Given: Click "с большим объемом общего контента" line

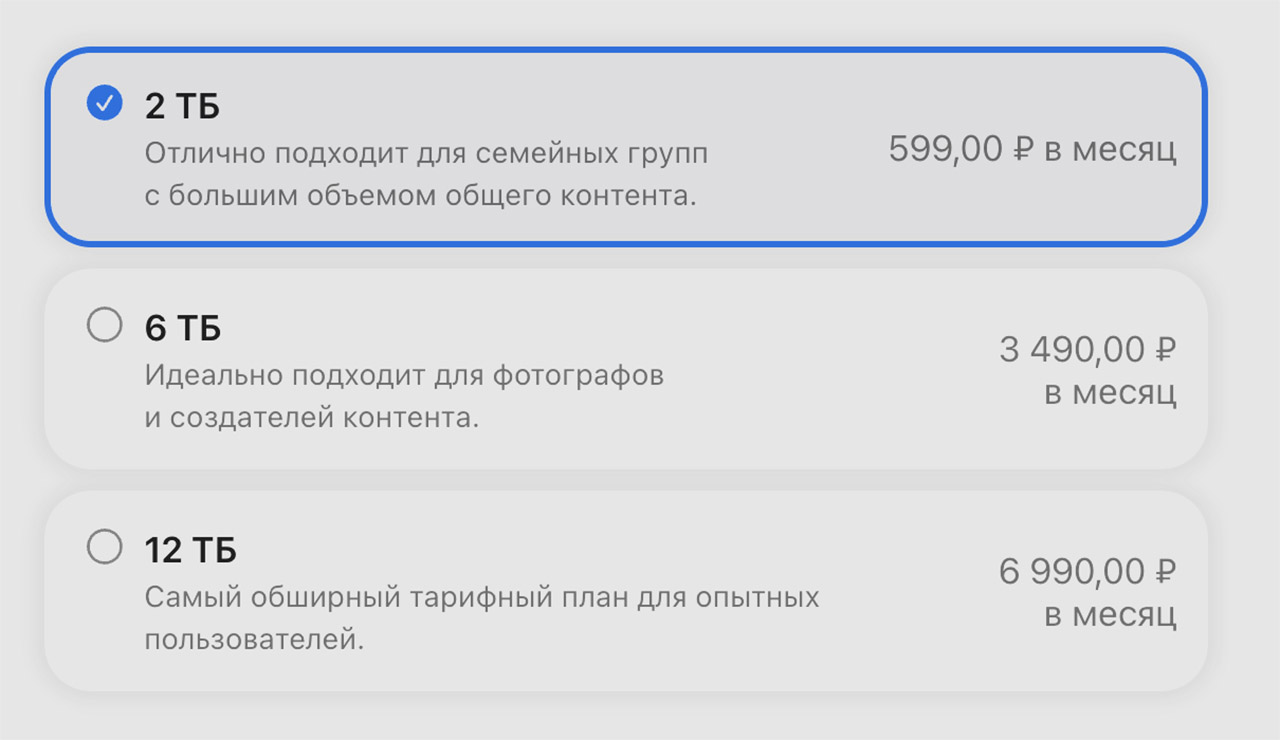Looking at the screenshot, I should point(420,196).
